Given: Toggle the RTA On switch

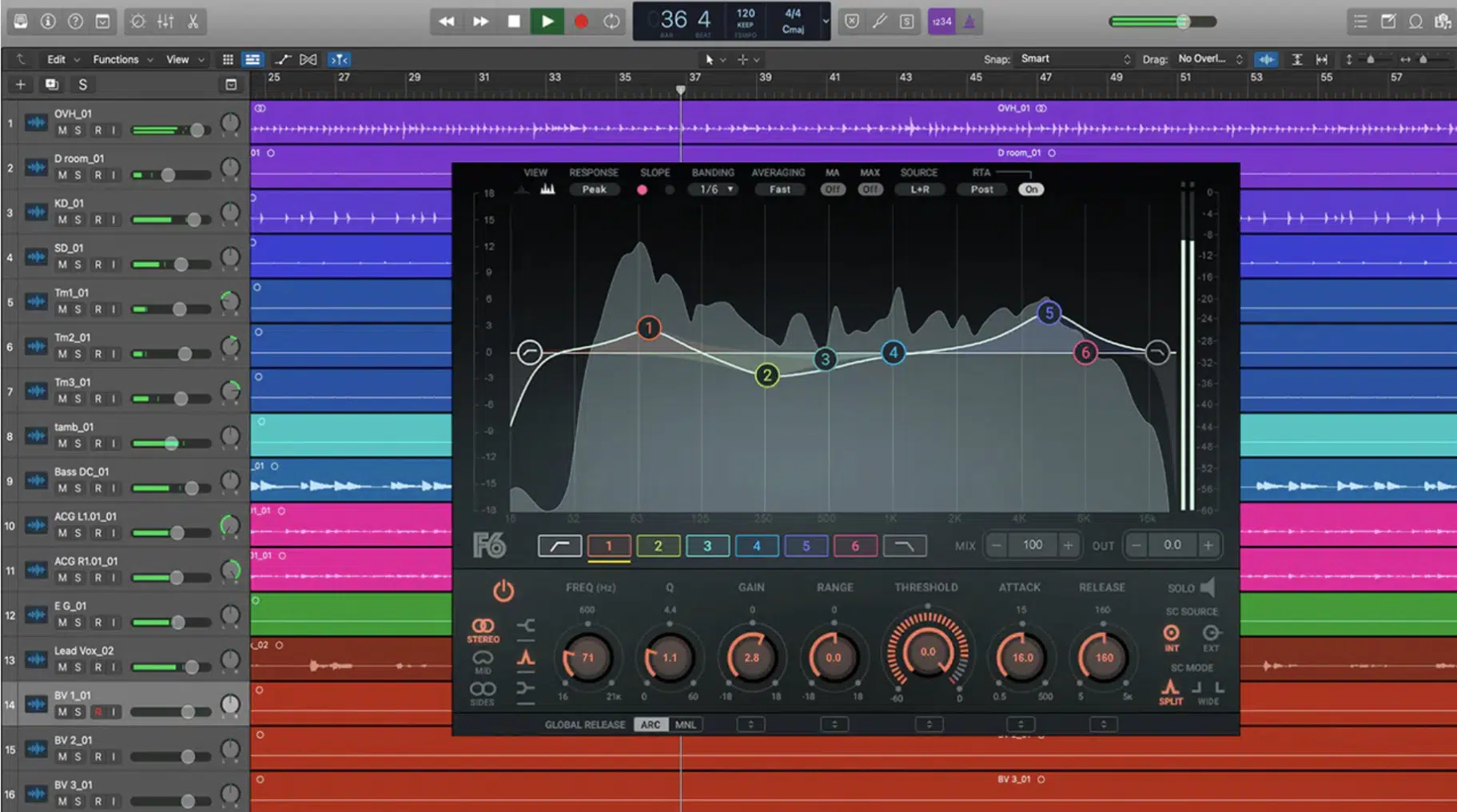Looking at the screenshot, I should pos(1031,189).
